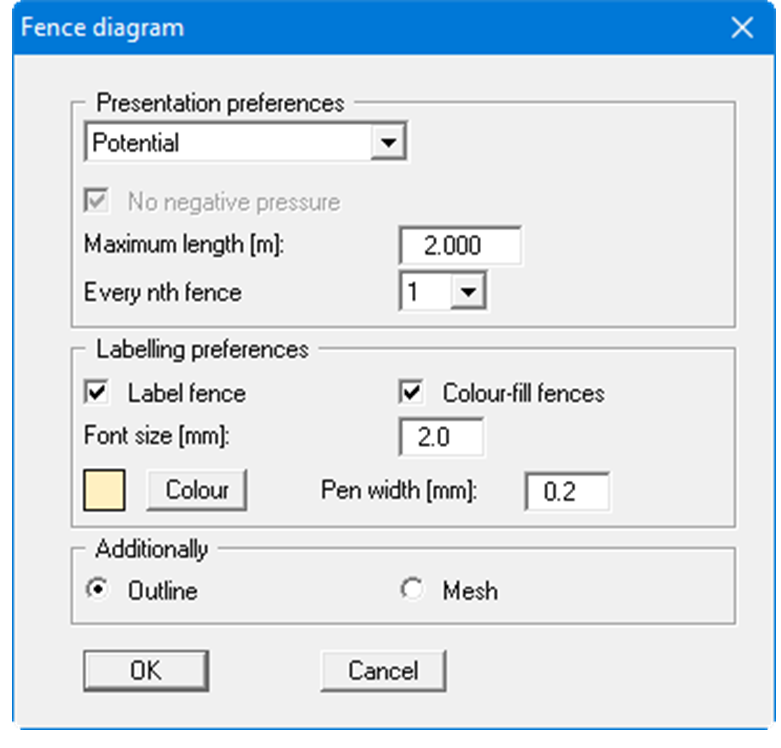Toggle the No negative pressure checkbox

coord(97,202)
